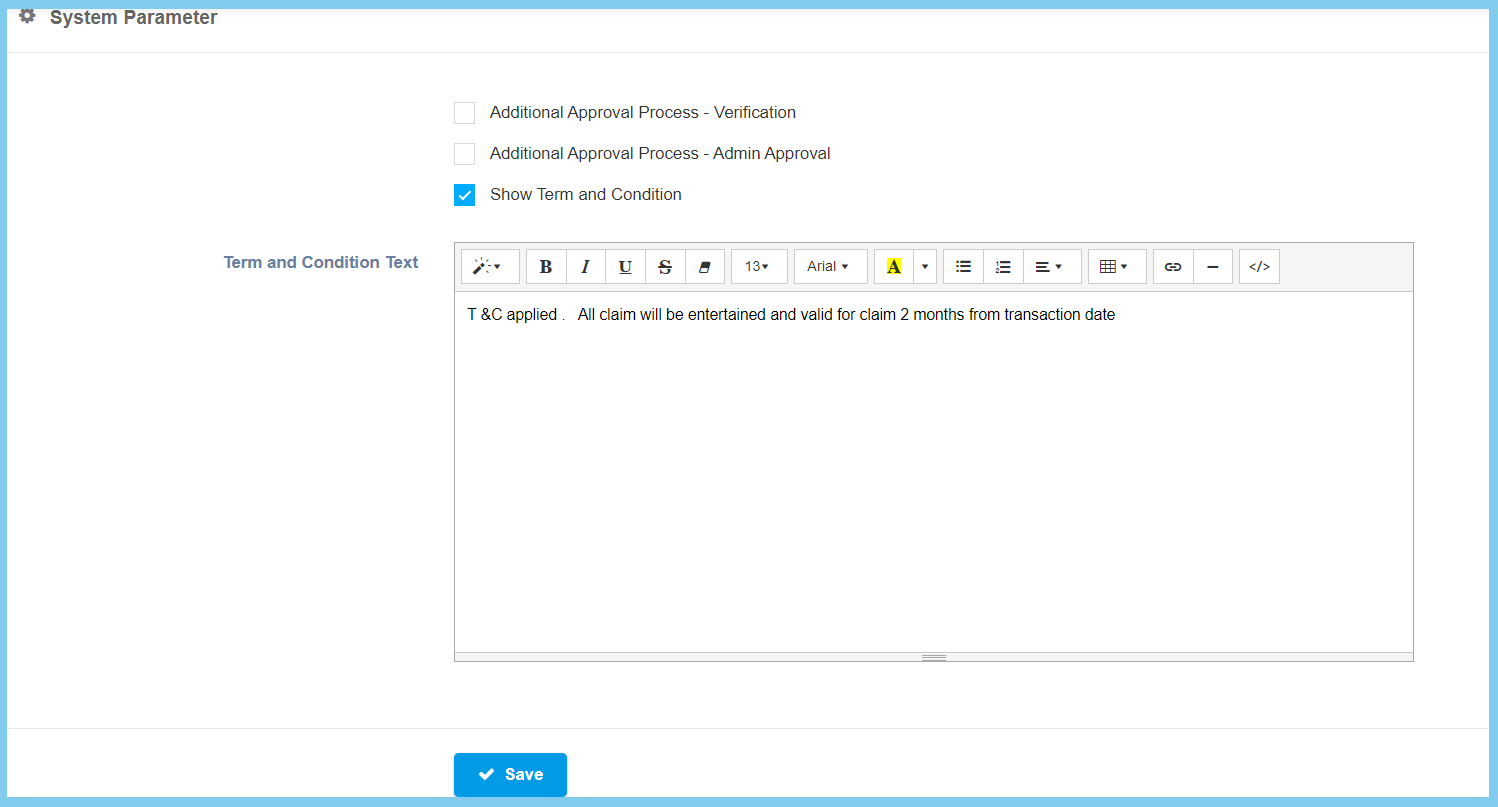Screen dimensions: 1498x807
Task: Apply strikethrough to selected text
Action: click(x=665, y=267)
